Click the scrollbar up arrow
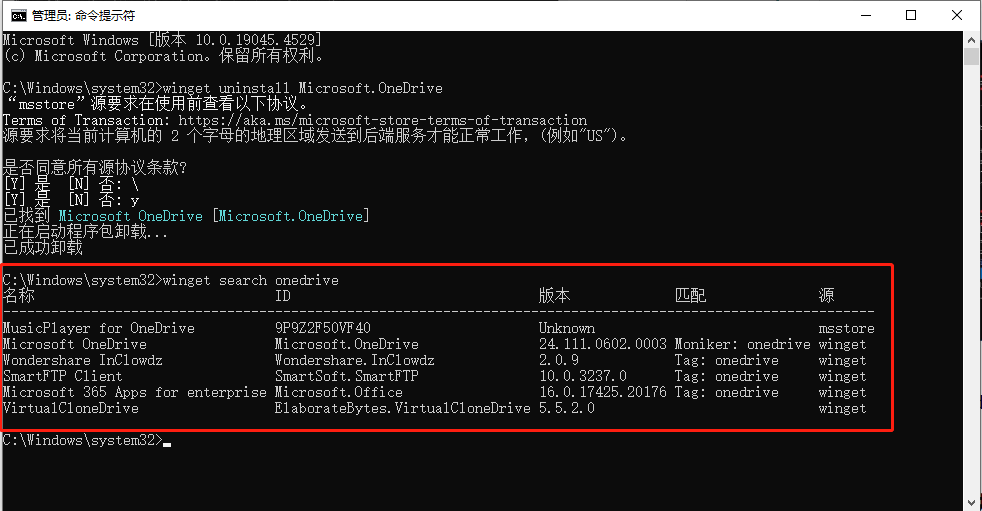 click(x=971, y=39)
